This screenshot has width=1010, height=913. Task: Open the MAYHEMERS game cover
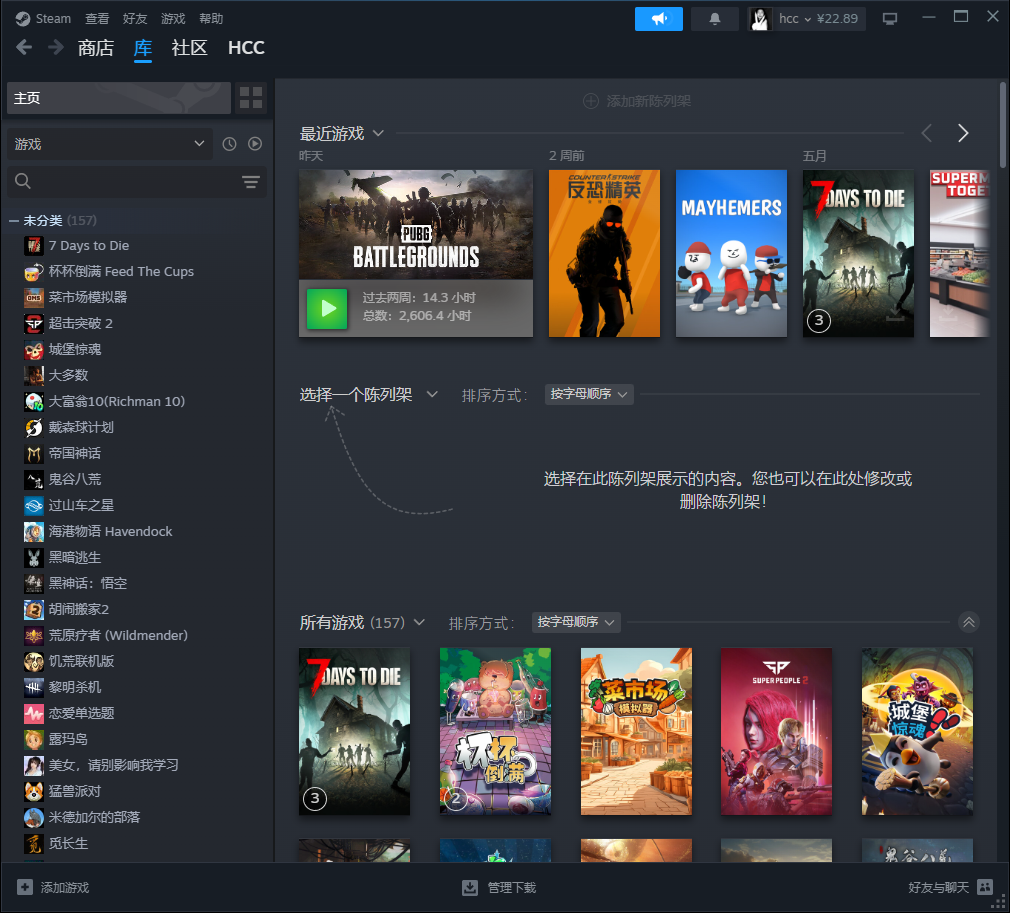pos(731,253)
